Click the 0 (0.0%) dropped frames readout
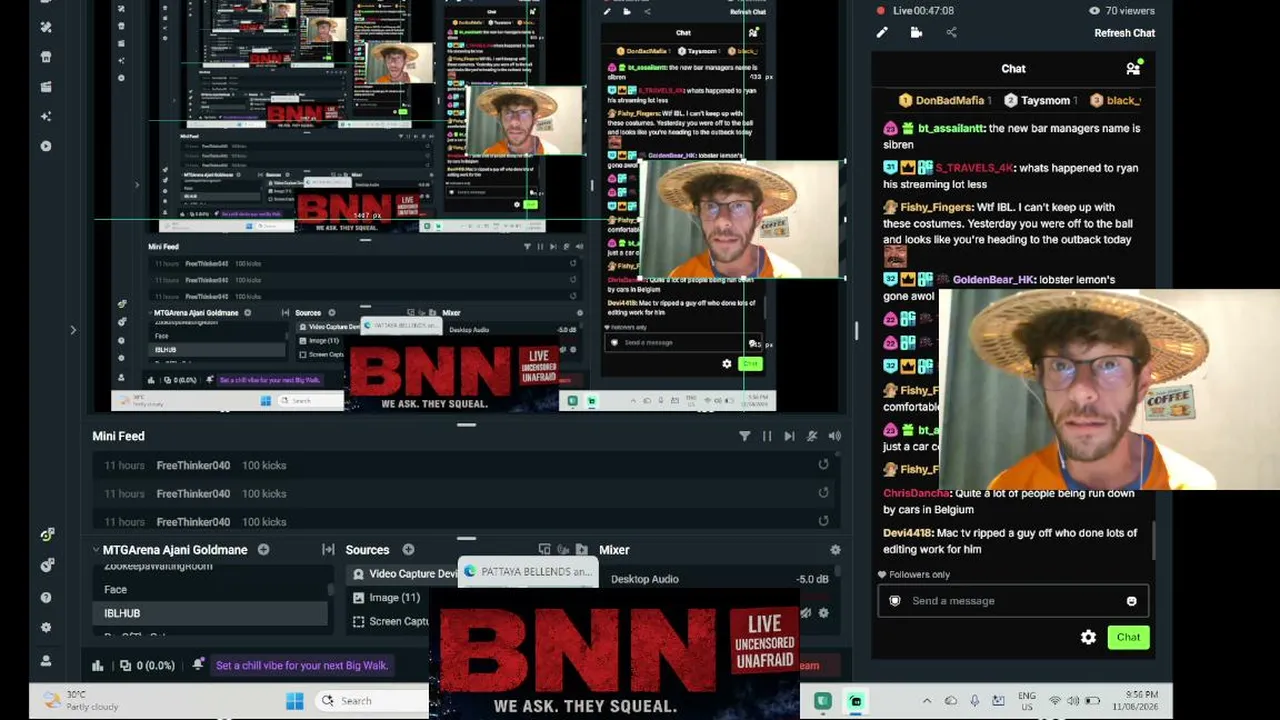Screen dimensions: 1280x720 point(147,665)
